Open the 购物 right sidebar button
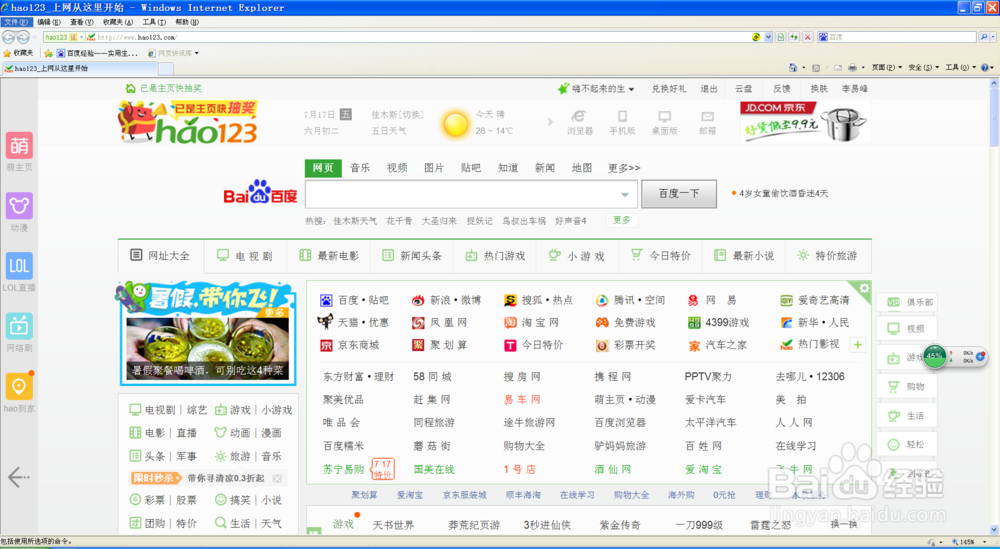 coord(906,386)
